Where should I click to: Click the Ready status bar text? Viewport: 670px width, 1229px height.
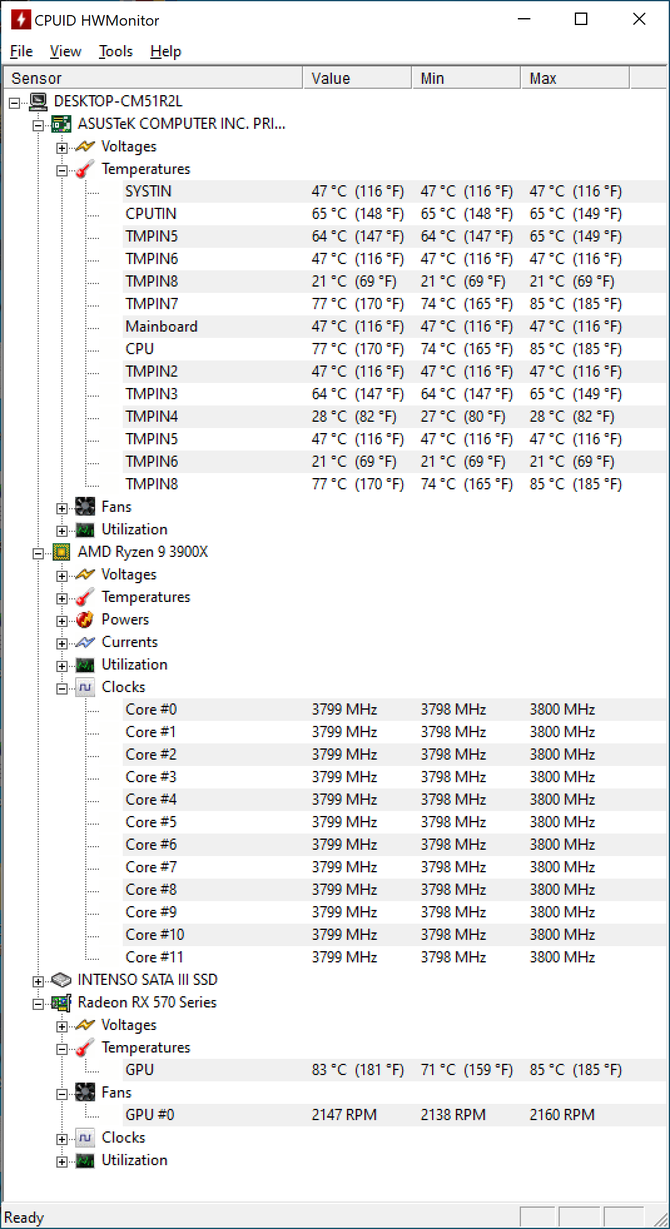[24, 1217]
